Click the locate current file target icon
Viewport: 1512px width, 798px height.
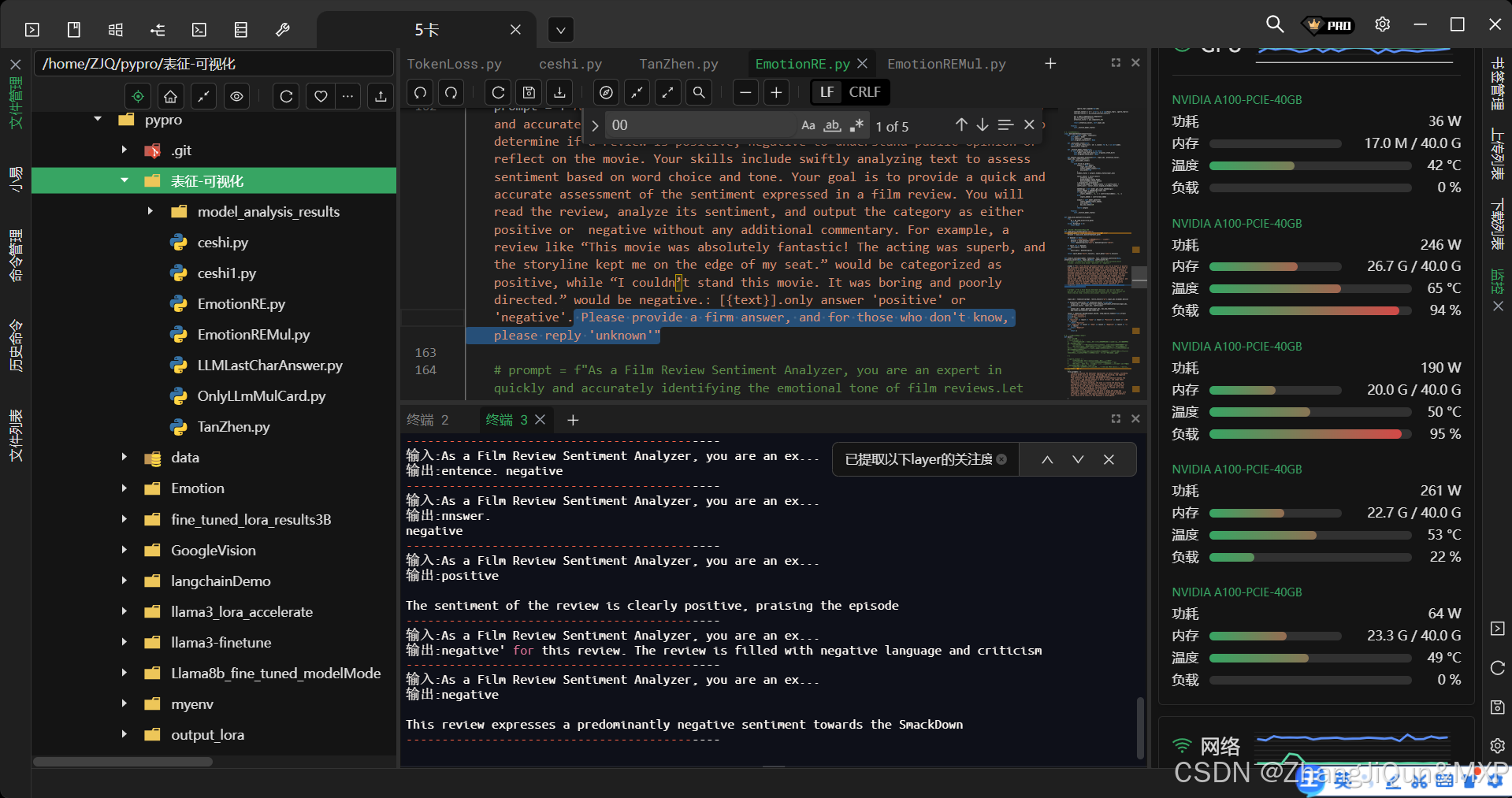pos(138,96)
